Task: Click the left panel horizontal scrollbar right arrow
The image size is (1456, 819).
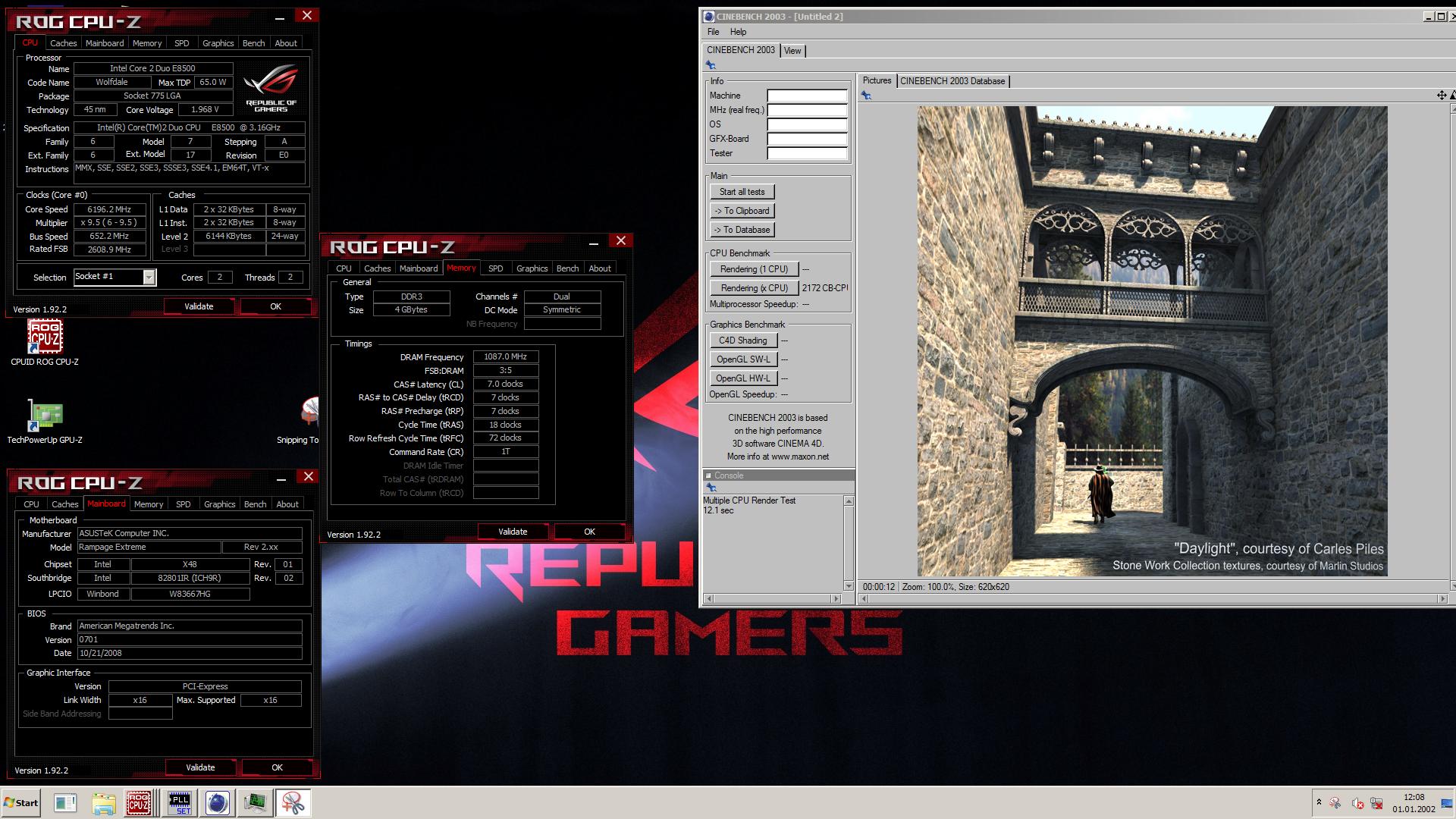Action: tap(836, 598)
